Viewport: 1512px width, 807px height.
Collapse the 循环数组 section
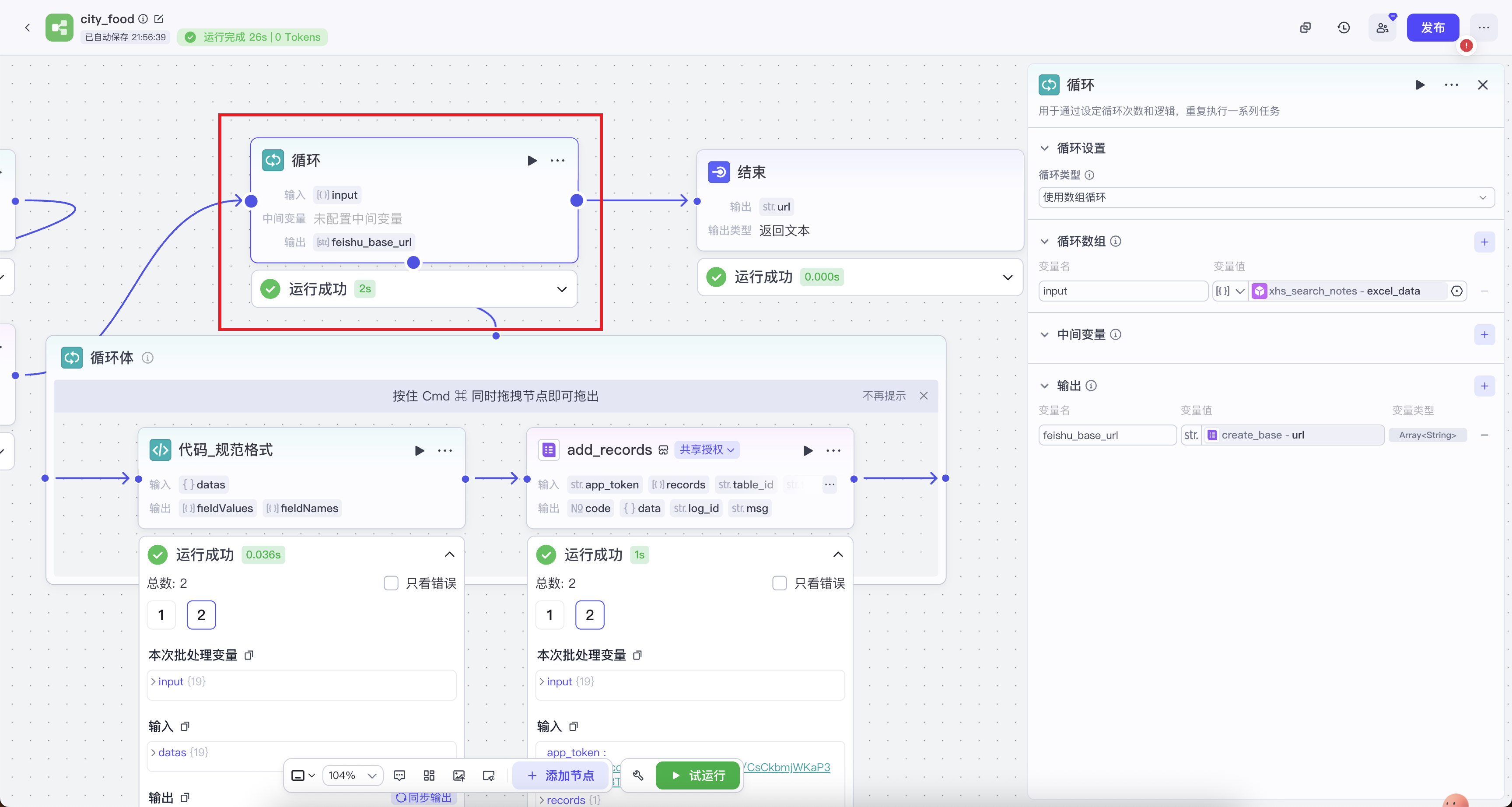point(1044,242)
